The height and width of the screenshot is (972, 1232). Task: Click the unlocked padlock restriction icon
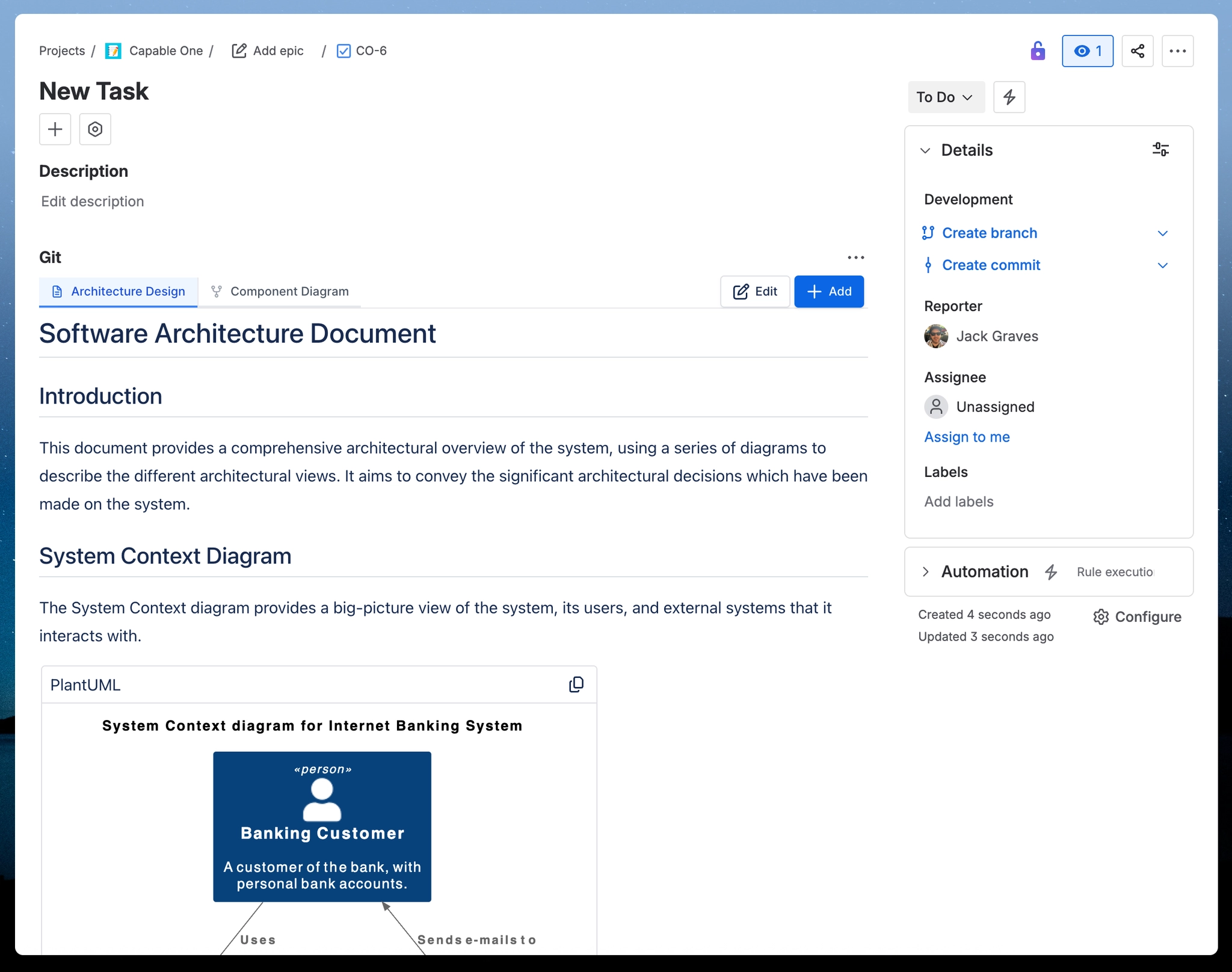(1038, 51)
